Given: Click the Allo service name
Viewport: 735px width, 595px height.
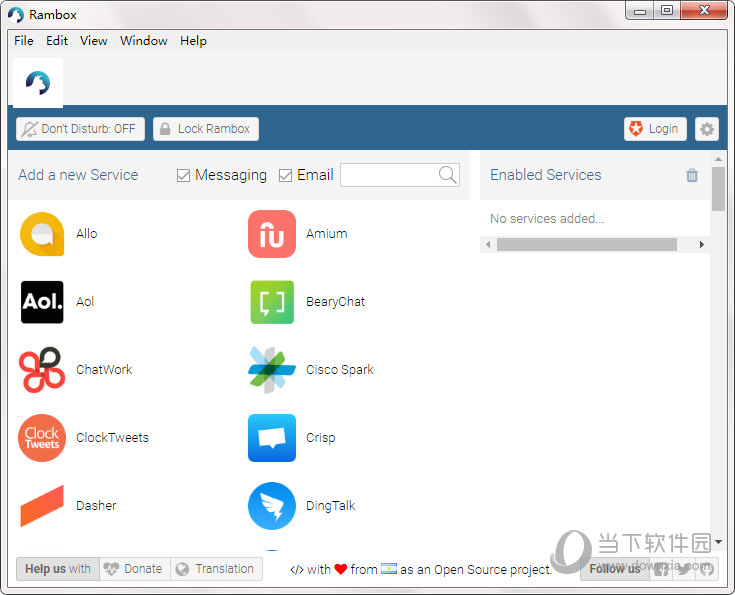Looking at the screenshot, I should pyautogui.click(x=87, y=233).
